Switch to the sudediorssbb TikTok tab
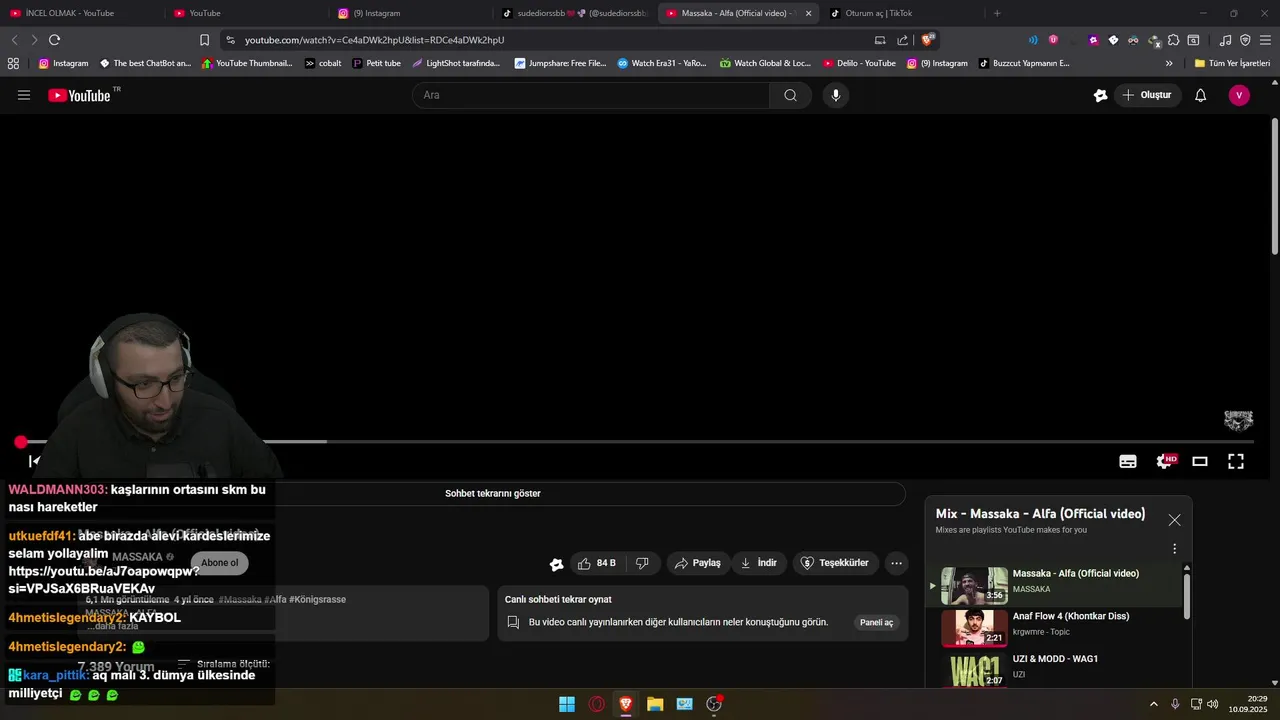 tap(573, 13)
